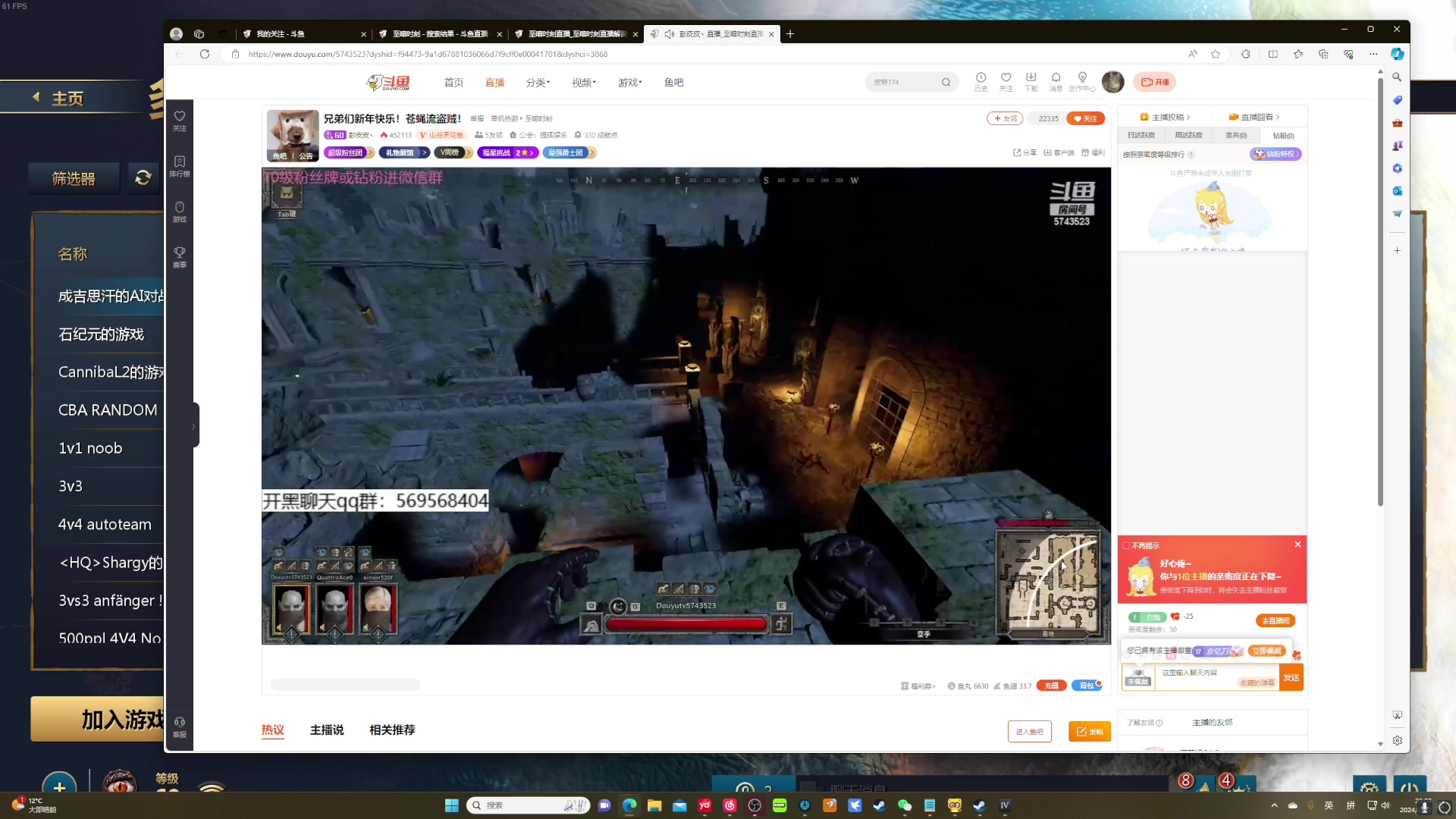Open browser extensions icon
The image size is (1456, 819).
coord(1245,54)
